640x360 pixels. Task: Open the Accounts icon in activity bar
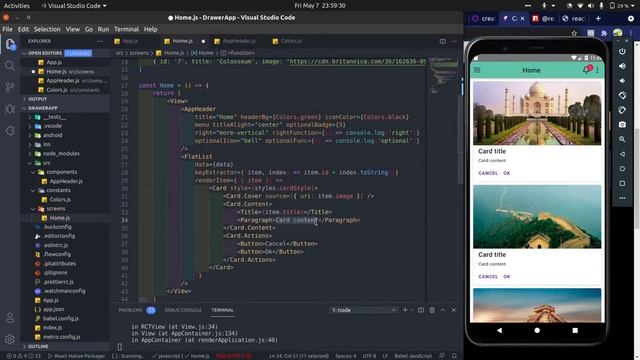[10, 318]
